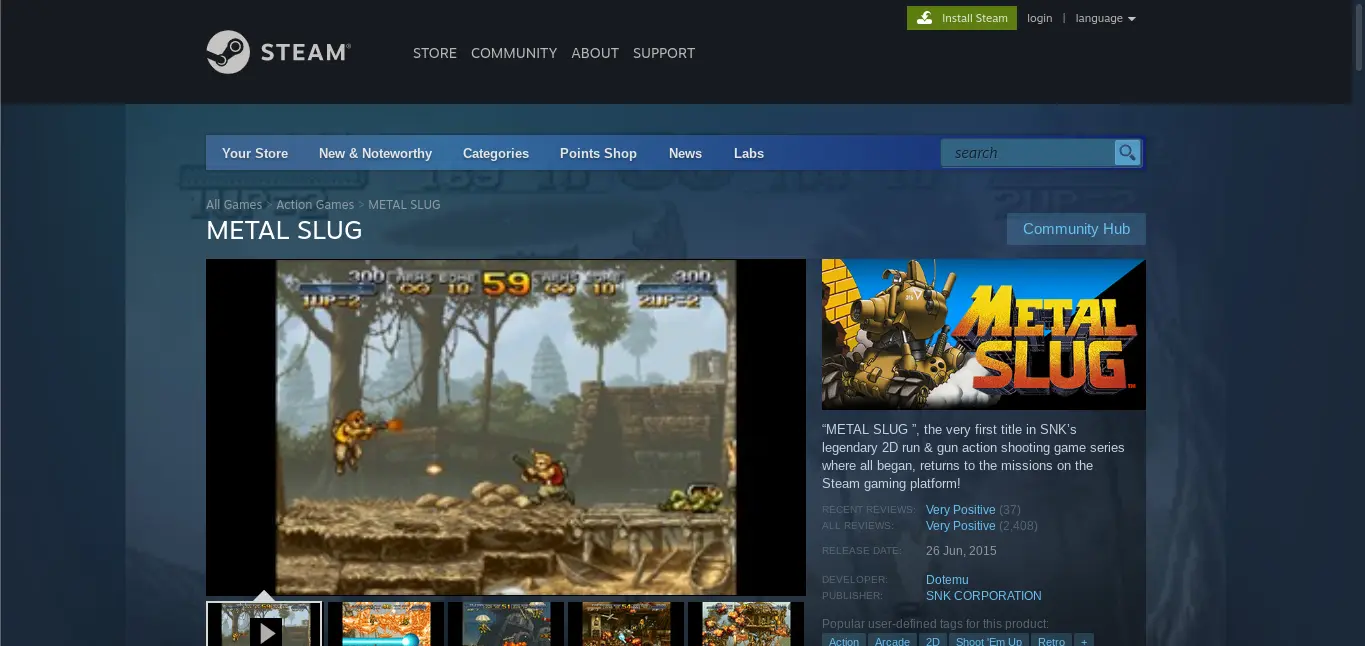This screenshot has height=646, width=1365.
Task: Open the SNK CORPORATION publisher link
Action: [x=983, y=596]
